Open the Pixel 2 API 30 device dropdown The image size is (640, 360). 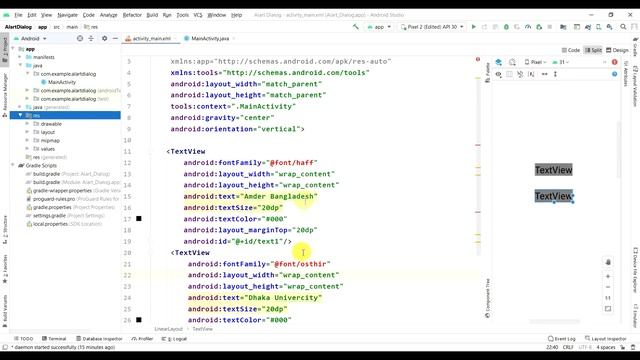[x=432, y=27]
